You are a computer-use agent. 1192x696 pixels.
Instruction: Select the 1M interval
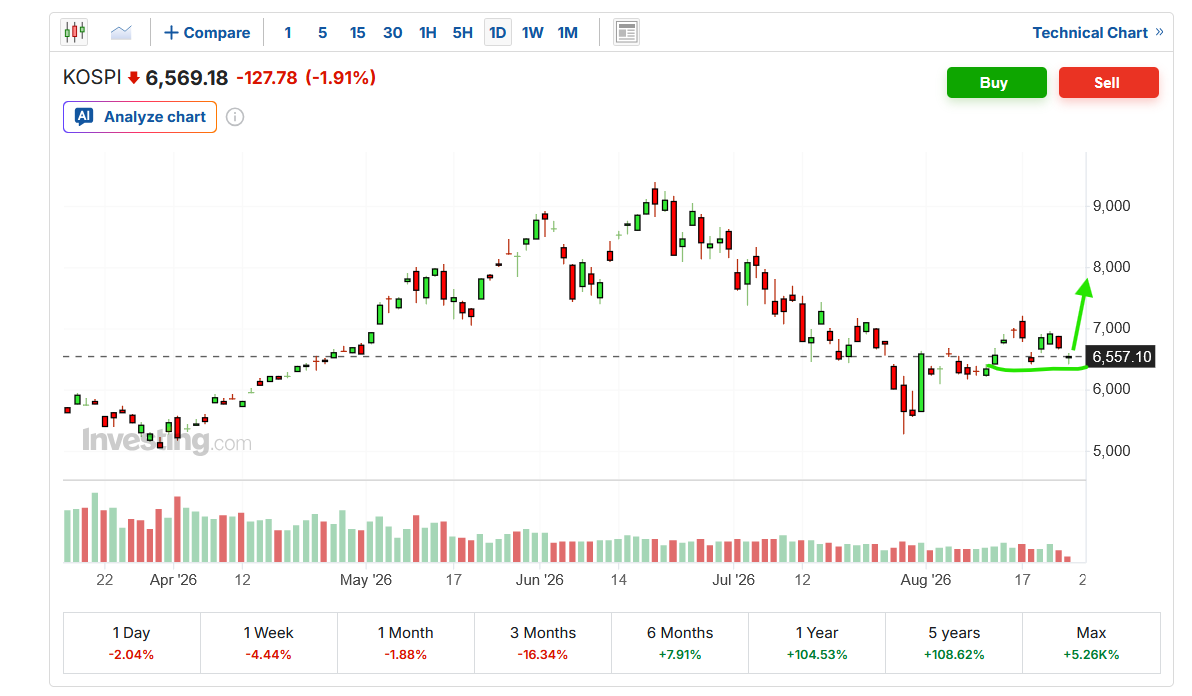click(x=568, y=33)
